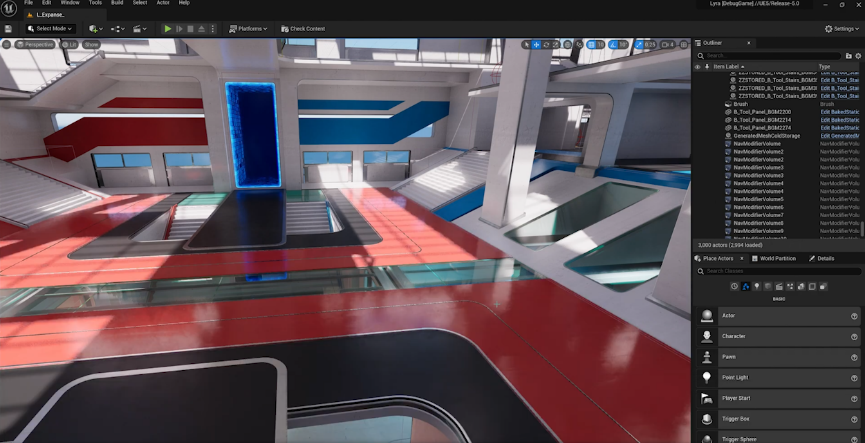The height and width of the screenshot is (443, 865).
Task: Click the surface snapping icon
Action: click(x=580, y=45)
